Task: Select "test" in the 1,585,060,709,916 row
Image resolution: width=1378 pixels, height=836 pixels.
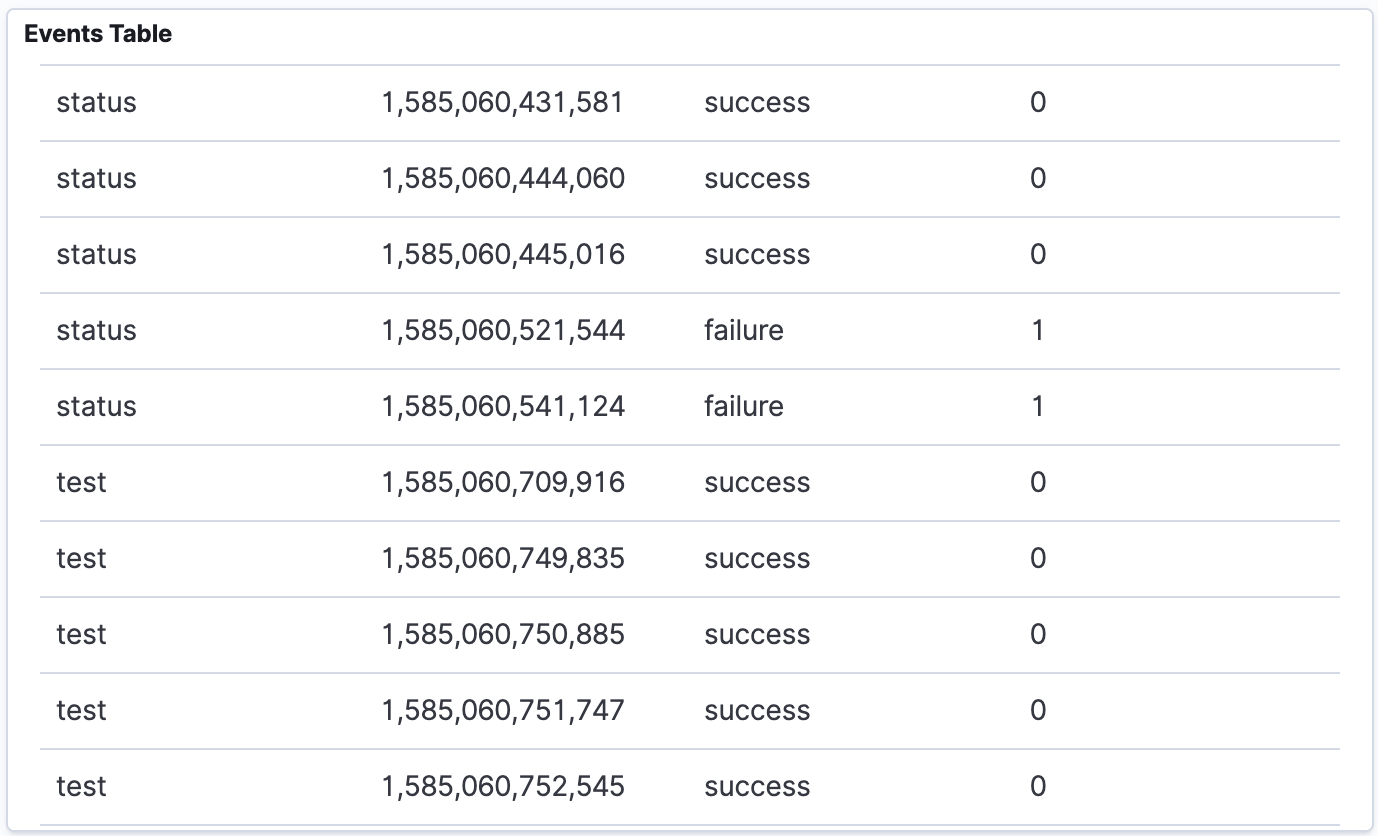Action: [81, 483]
